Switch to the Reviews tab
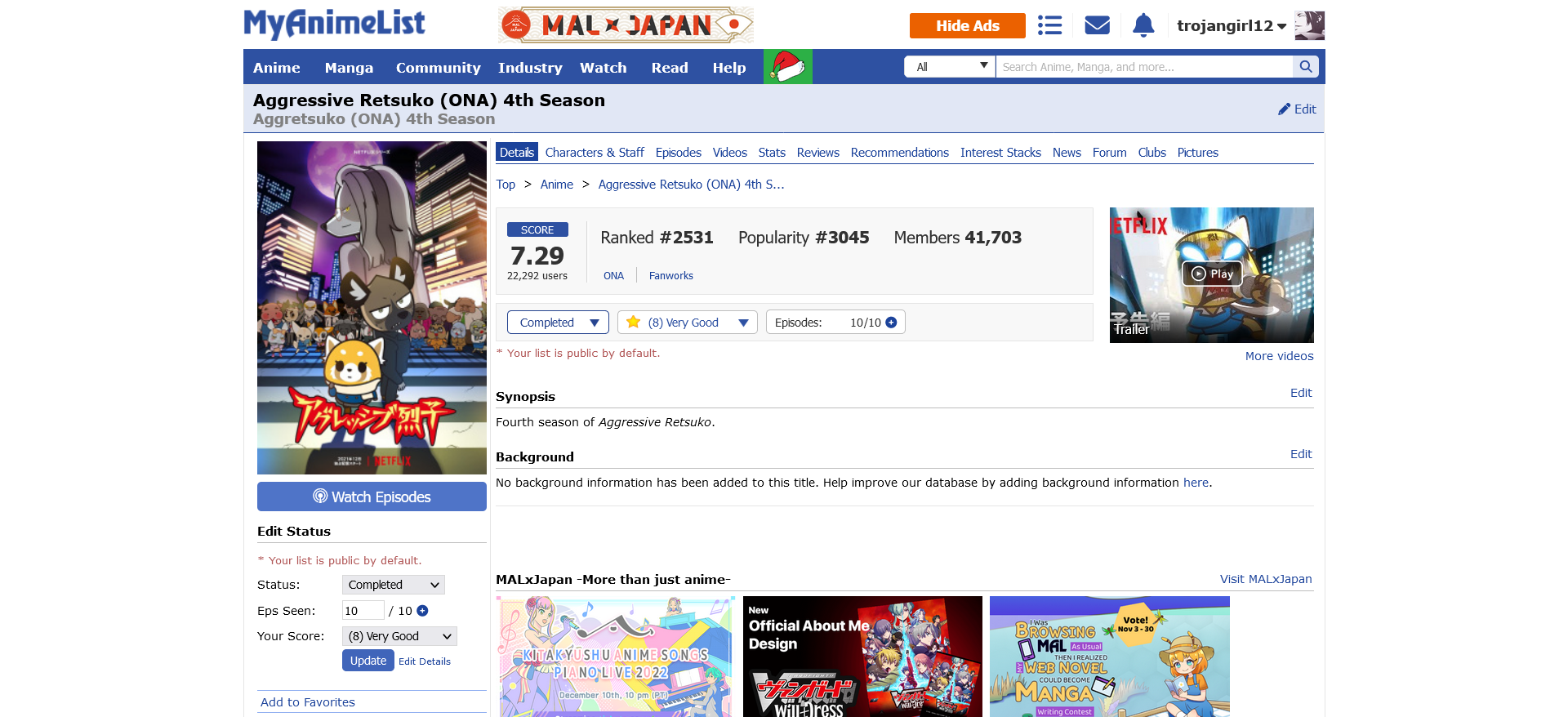The height and width of the screenshot is (717, 1568). point(818,153)
